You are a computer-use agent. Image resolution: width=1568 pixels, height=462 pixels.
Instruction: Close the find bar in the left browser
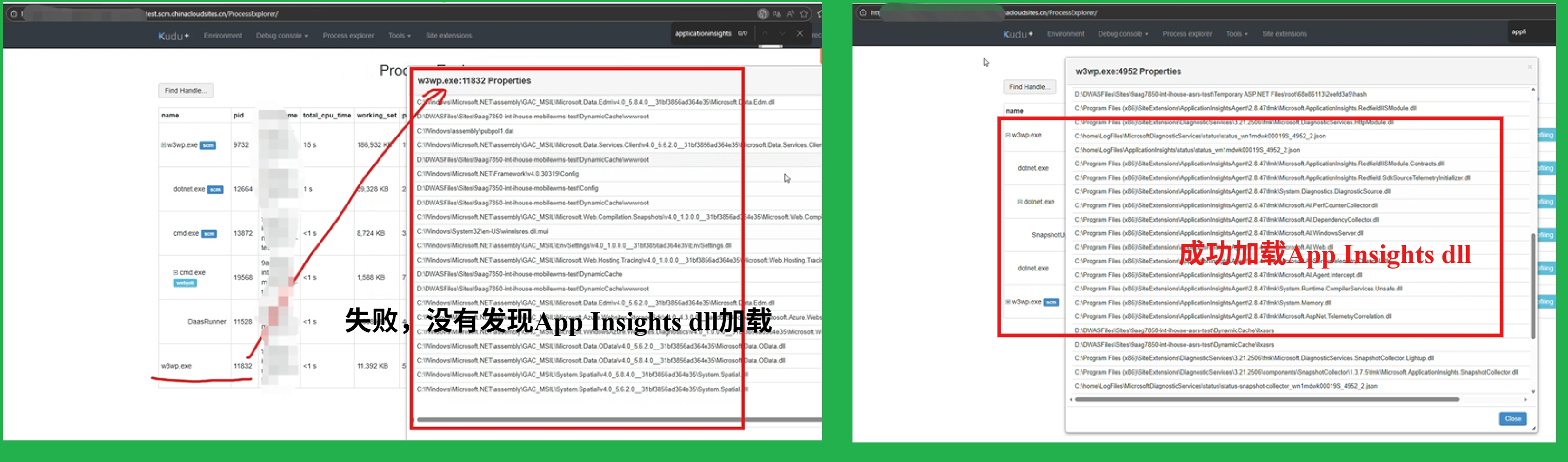(x=800, y=33)
